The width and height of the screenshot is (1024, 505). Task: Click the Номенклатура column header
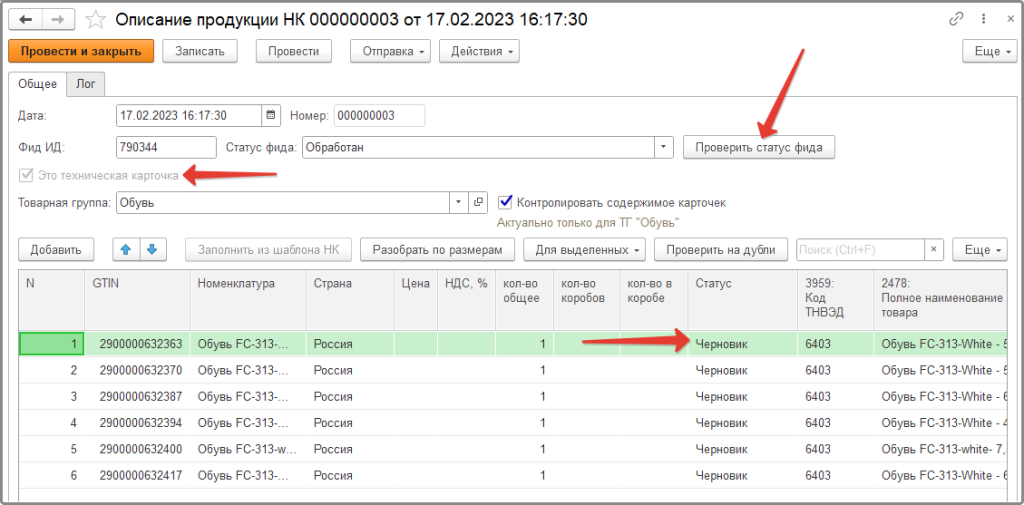[248, 299]
